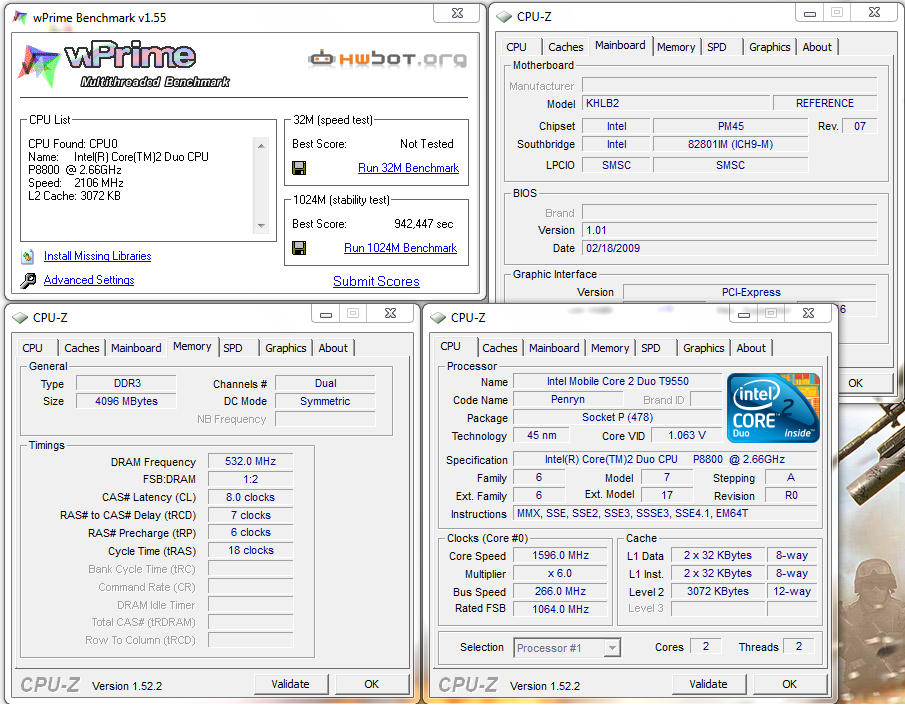Viewport: 905px width, 705px height.
Task: Close the wPrime Benchmark window
Action: coord(457,13)
